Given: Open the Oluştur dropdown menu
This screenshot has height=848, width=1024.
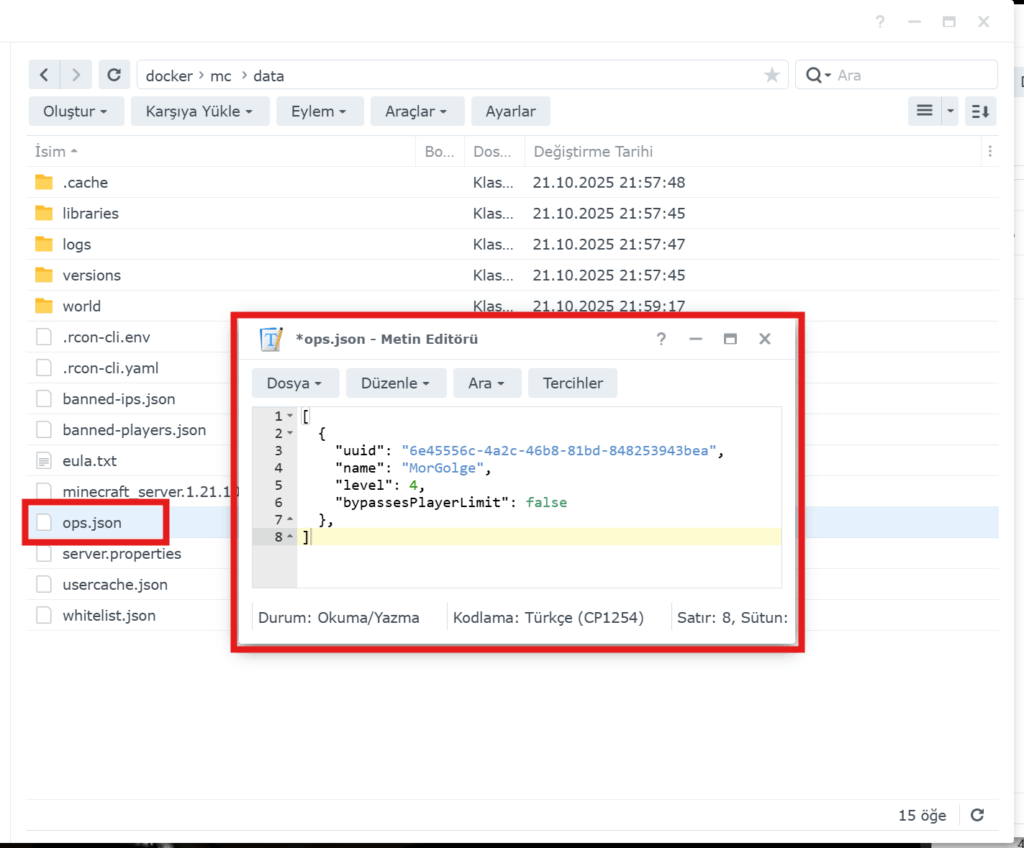Looking at the screenshot, I should coord(76,111).
